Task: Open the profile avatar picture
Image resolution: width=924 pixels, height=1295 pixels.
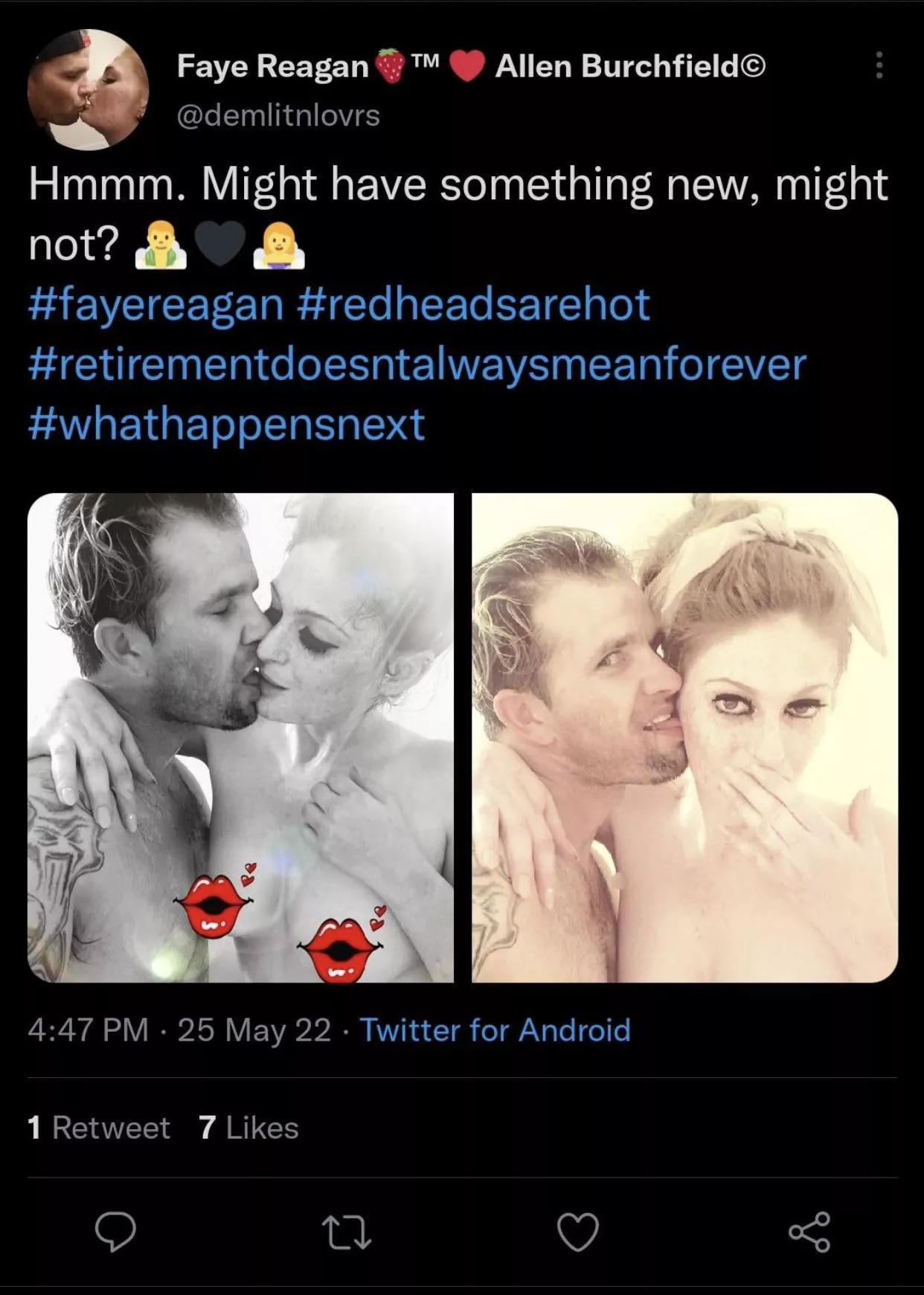Action: 89,88
